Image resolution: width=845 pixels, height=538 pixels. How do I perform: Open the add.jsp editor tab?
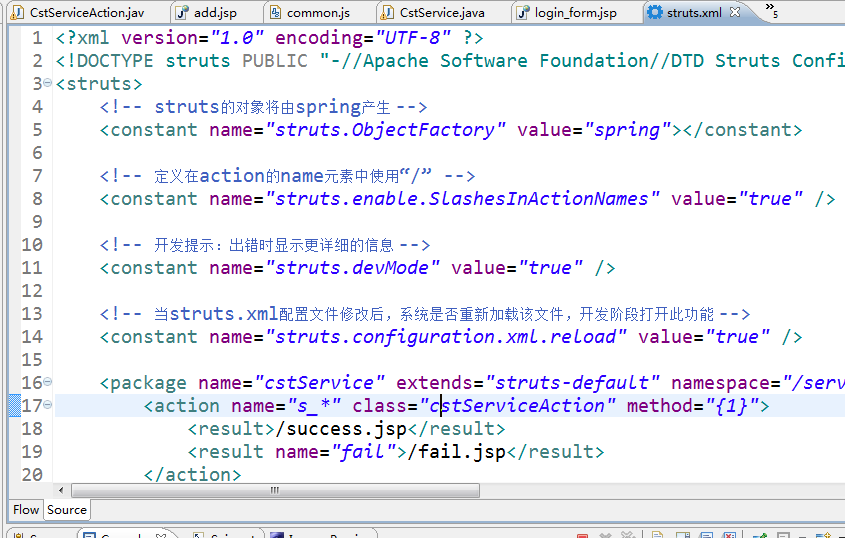207,12
